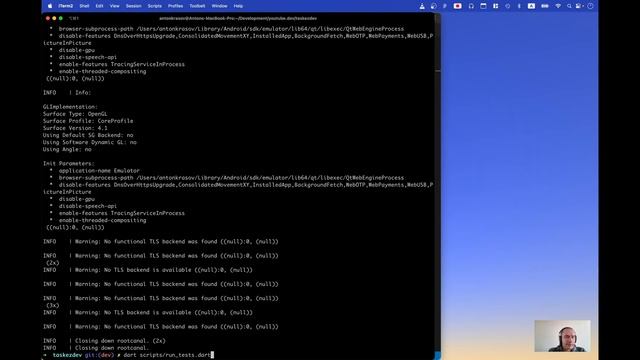Image resolution: width=640 pixels, height=360 pixels.
Task: Minimize iTerm2 window with yellow button
Action: click(54, 18)
